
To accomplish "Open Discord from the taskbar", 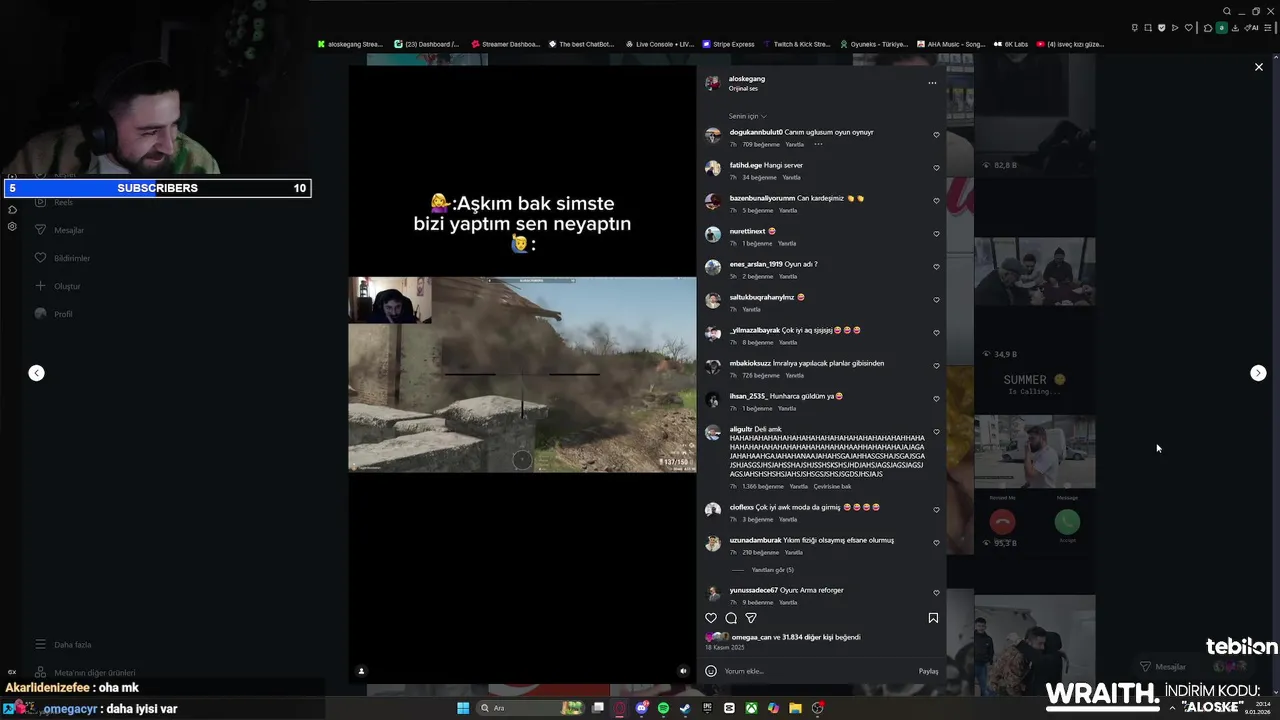I will click(x=642, y=708).
